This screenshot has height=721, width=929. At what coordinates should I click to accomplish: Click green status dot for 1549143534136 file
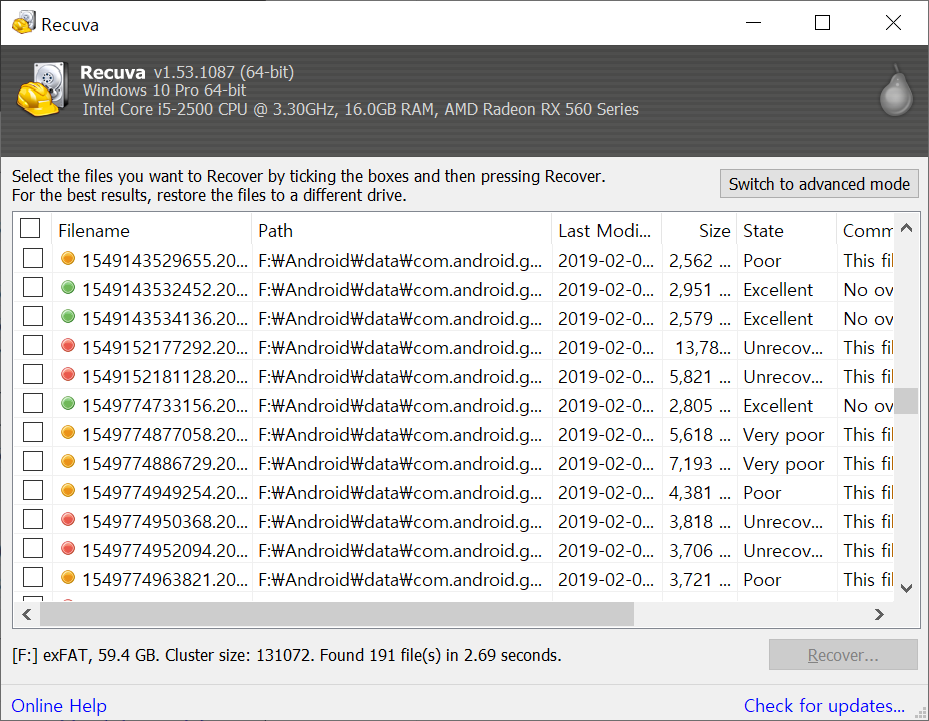tap(68, 316)
